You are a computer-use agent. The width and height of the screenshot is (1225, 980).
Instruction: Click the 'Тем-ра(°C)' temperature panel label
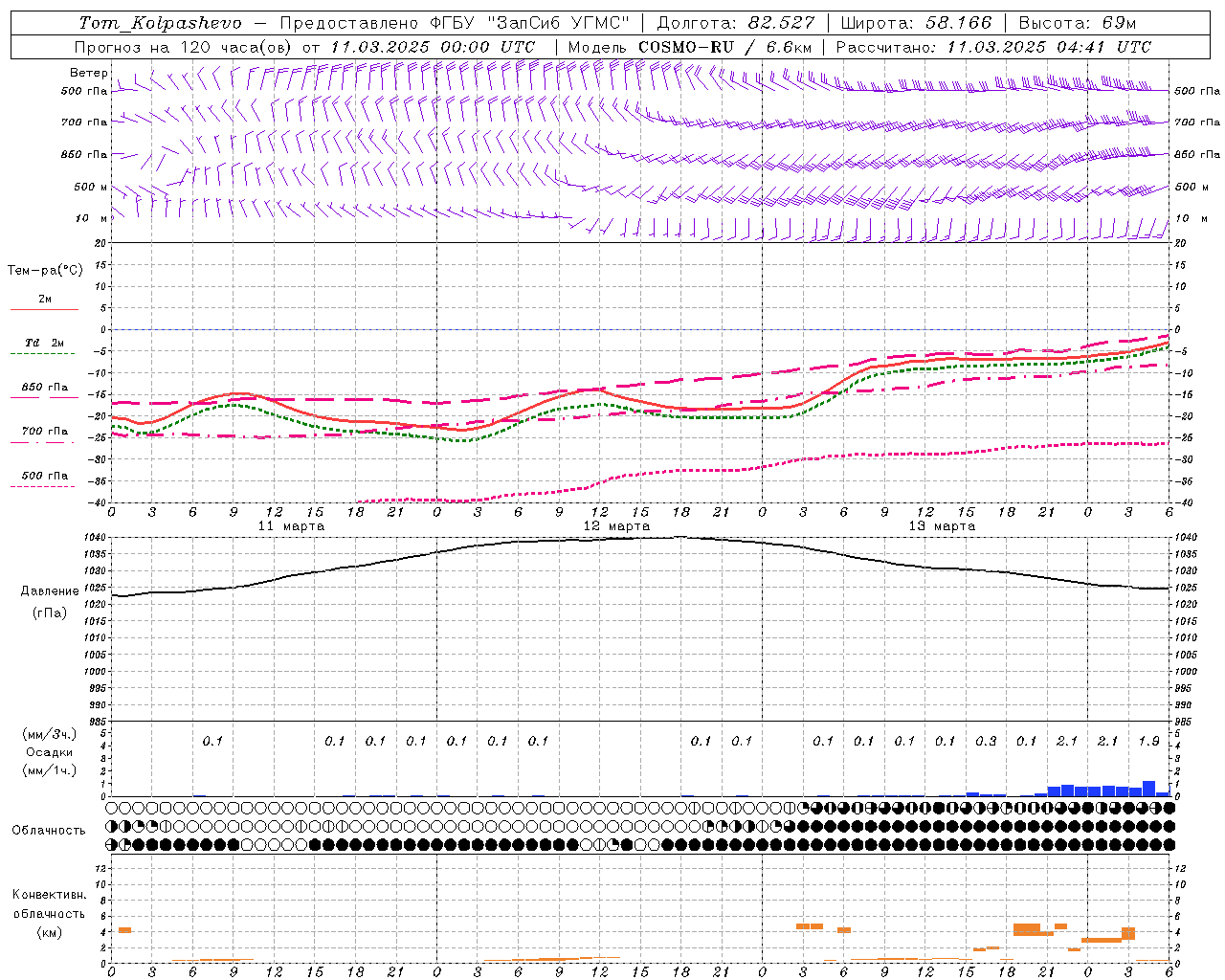coord(45,271)
